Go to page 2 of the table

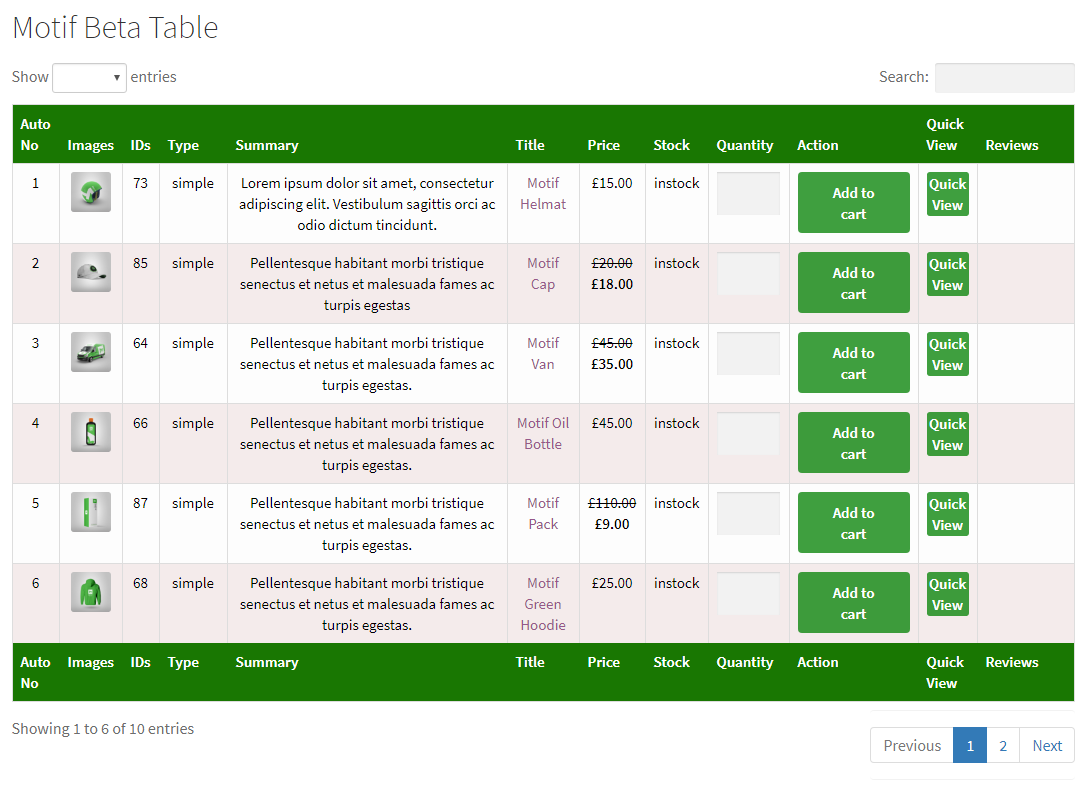(1003, 745)
